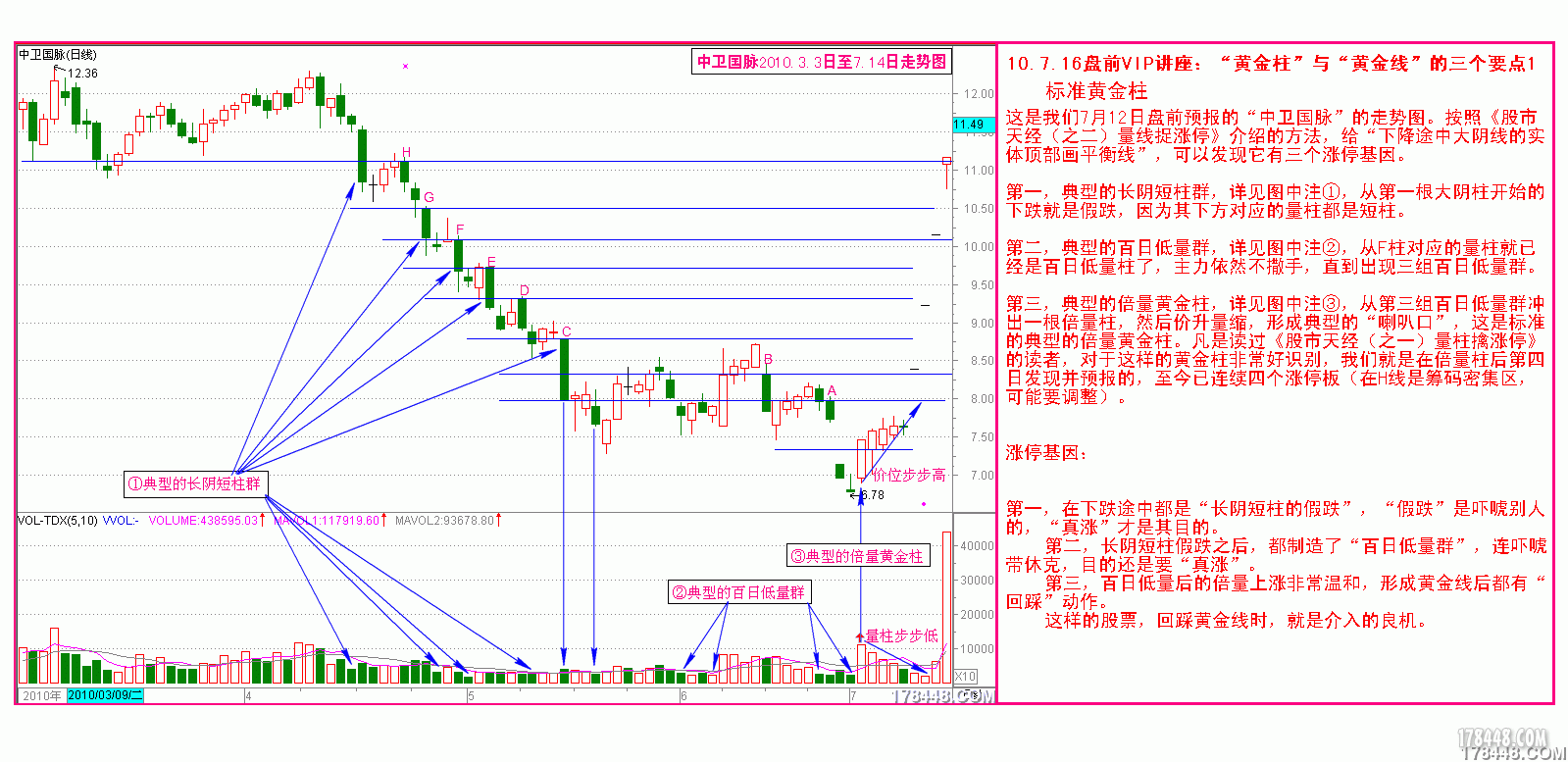The height and width of the screenshot is (762, 1568).
Task: Click the candle label "B"
Action: tap(768, 360)
